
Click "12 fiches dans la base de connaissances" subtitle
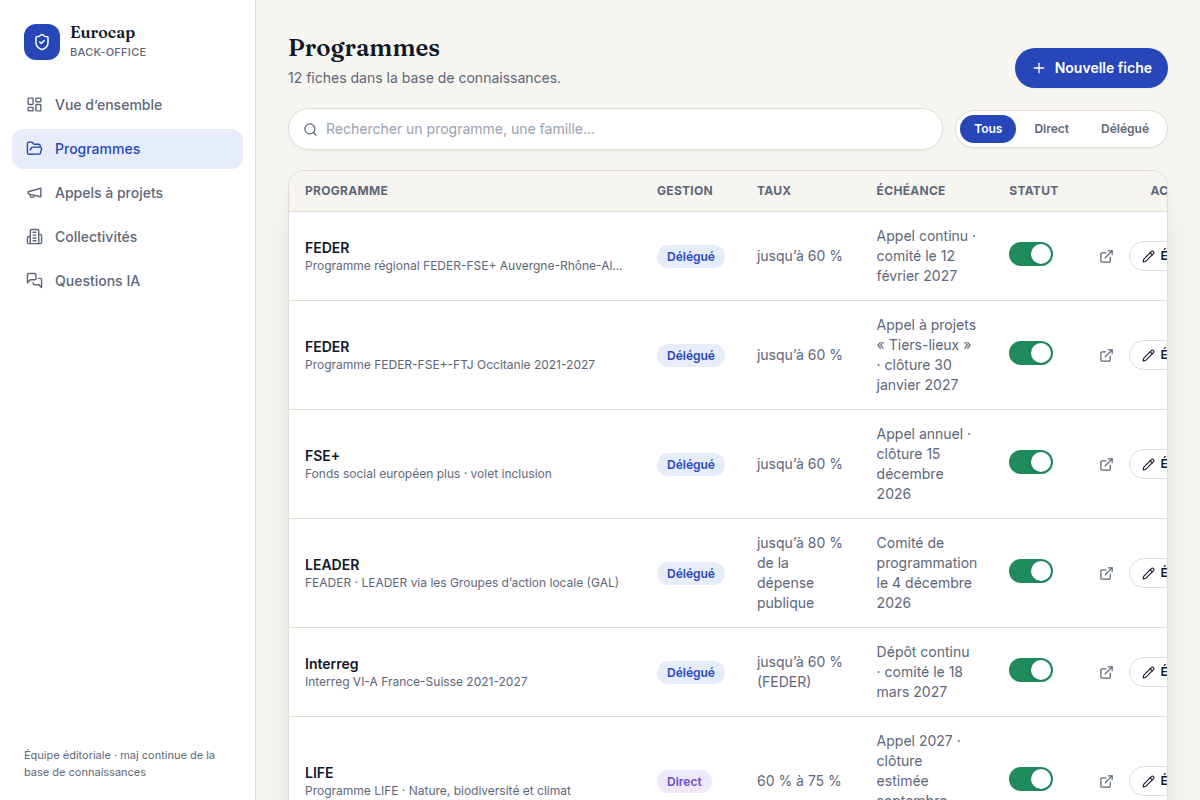point(424,78)
